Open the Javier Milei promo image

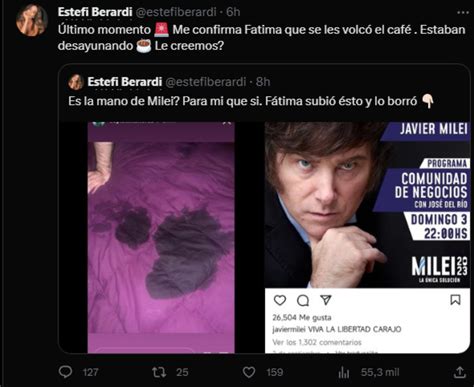click(x=367, y=204)
